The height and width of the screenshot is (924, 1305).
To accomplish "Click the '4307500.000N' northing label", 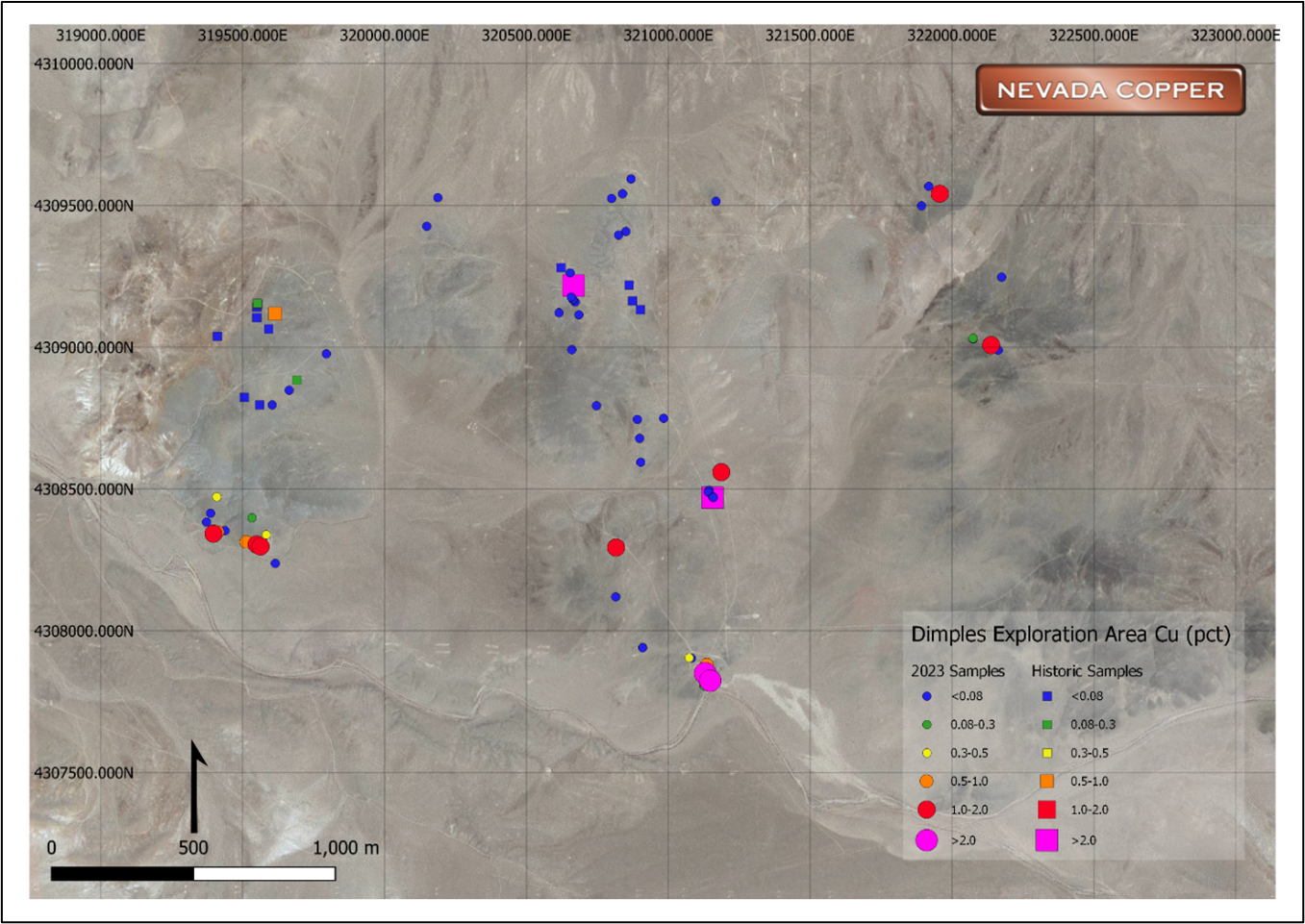I will 84,773.
